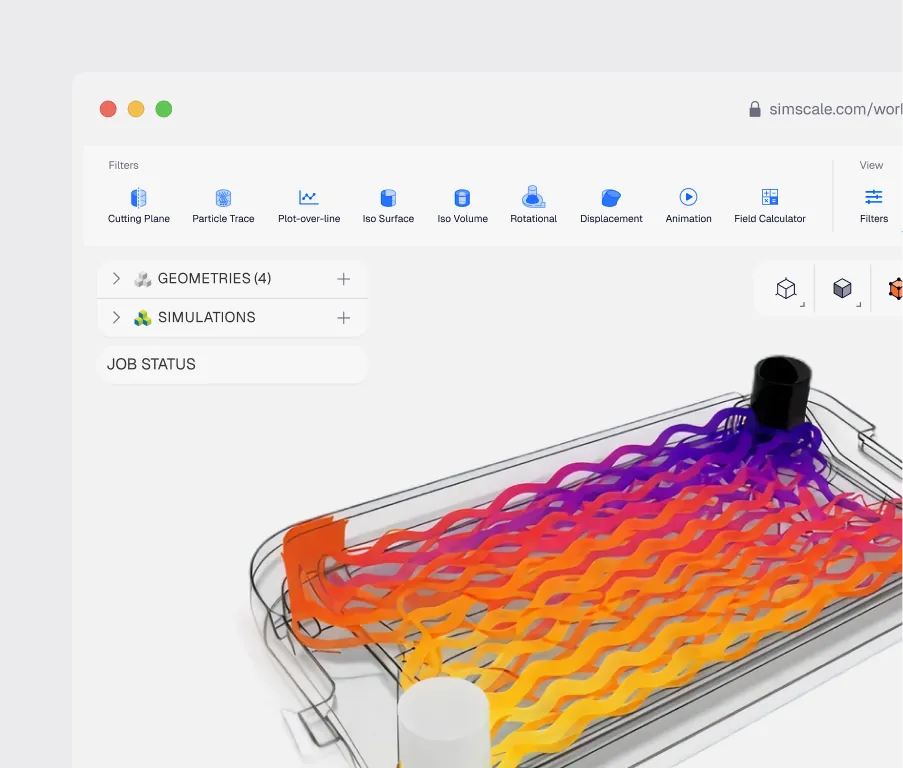Switch to solid shaded cube view
Image resolution: width=903 pixels, height=768 pixels.
(842, 288)
